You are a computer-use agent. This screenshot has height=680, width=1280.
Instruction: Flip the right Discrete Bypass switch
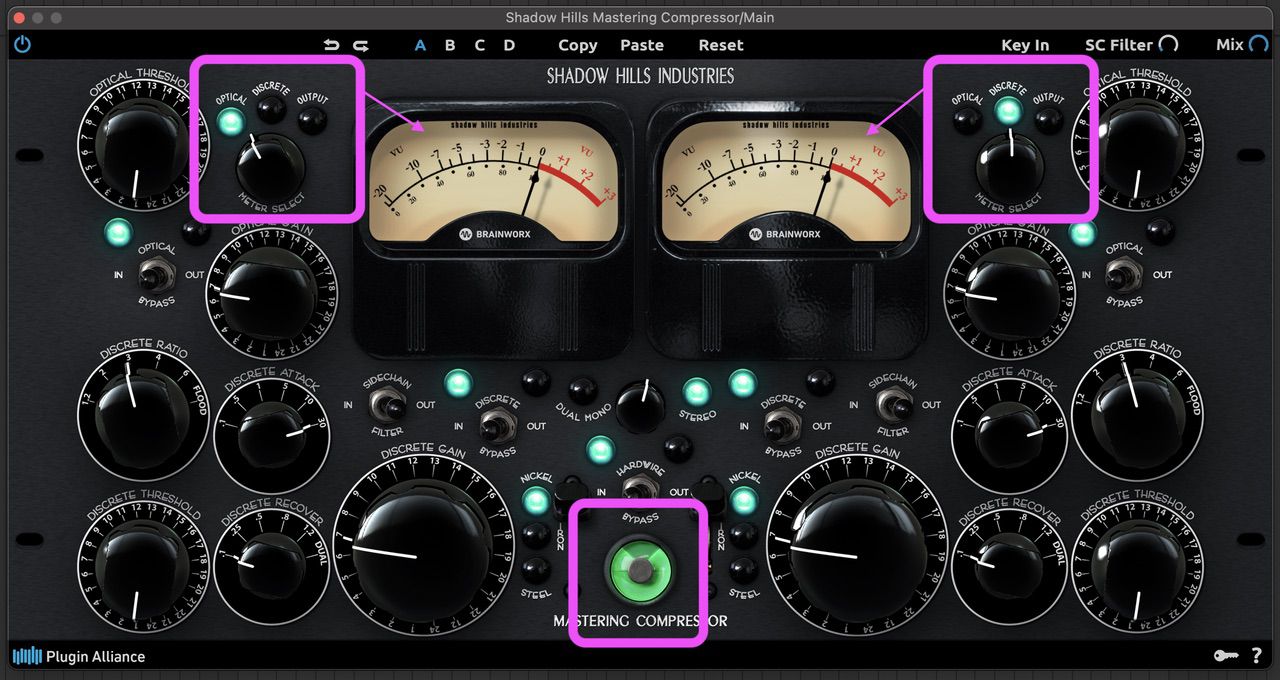781,425
